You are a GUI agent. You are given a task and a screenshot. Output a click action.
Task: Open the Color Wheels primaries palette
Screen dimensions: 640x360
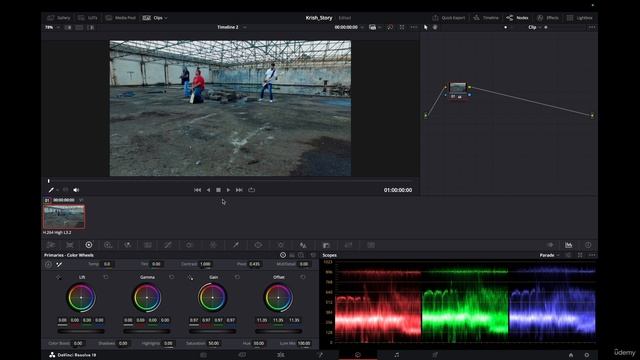(x=89, y=245)
